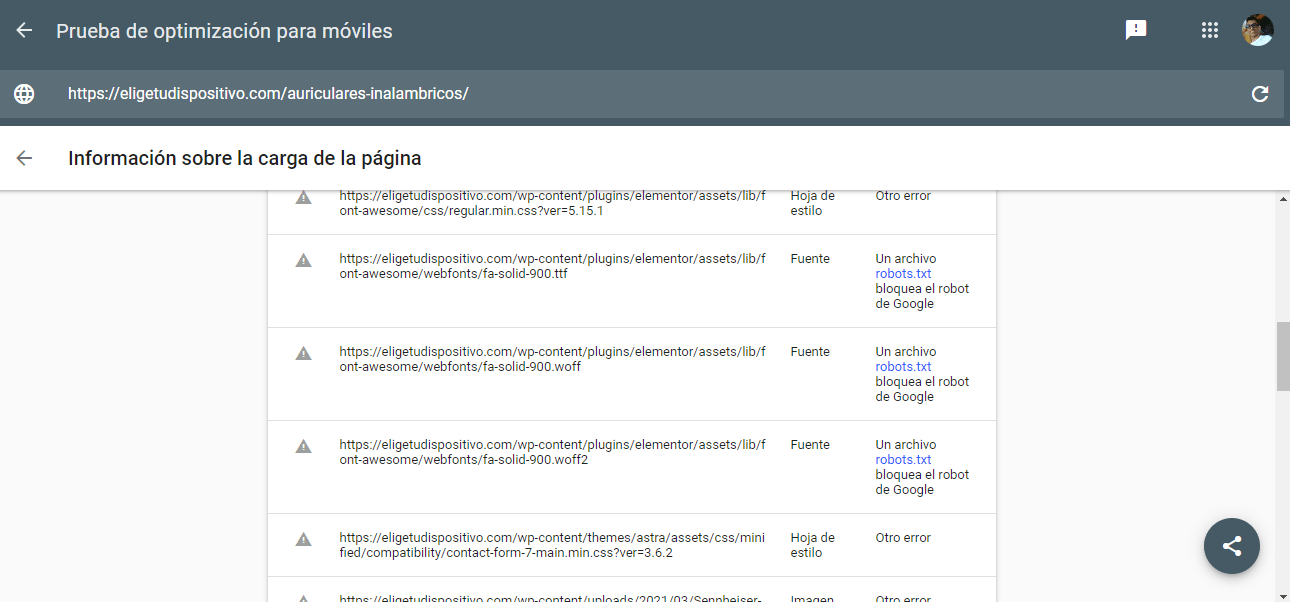1290x602 pixels.
Task: Click 'Otro error' in regular.min.css row
Action: click(x=903, y=196)
